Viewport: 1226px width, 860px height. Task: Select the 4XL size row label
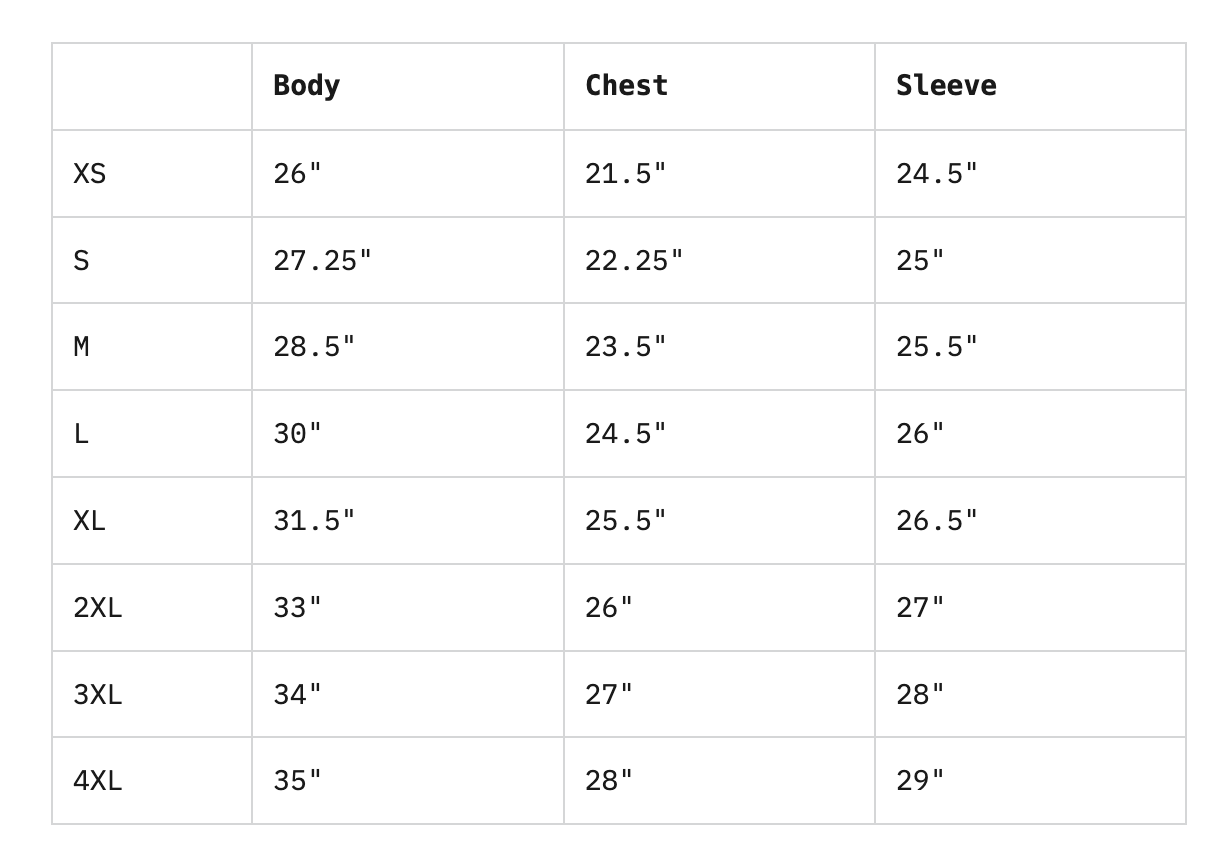[97, 781]
